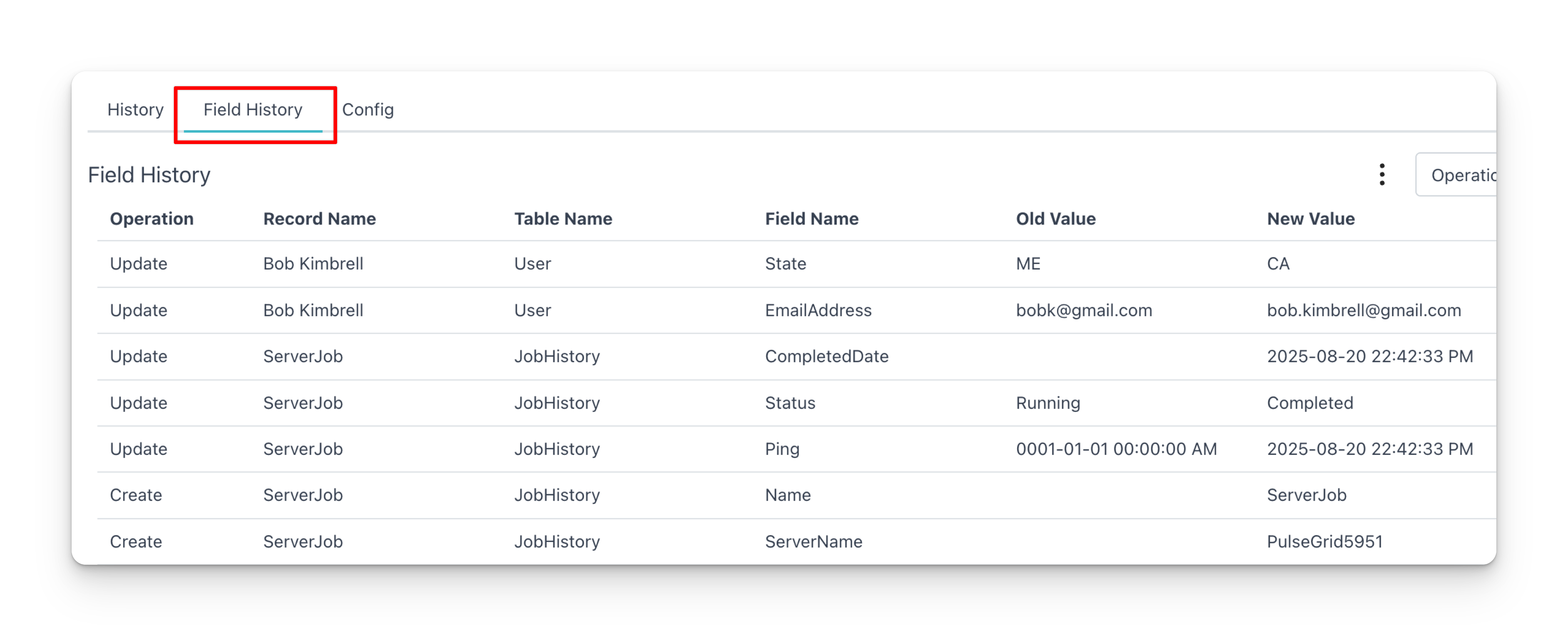Click the Running old value cell
The image size is (1568, 636).
coord(1048,403)
